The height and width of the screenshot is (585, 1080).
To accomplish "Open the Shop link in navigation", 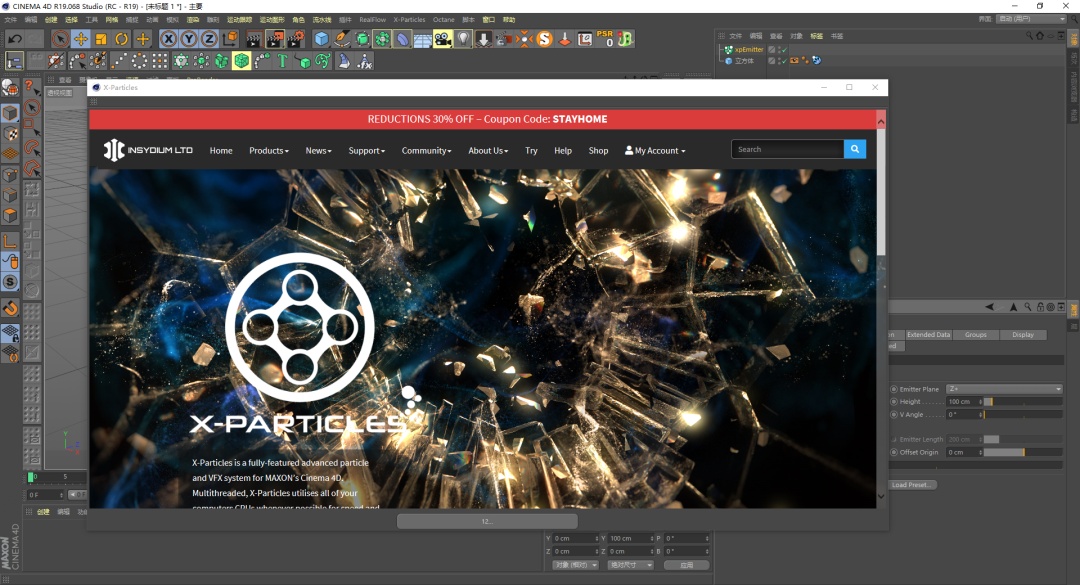I will [598, 151].
